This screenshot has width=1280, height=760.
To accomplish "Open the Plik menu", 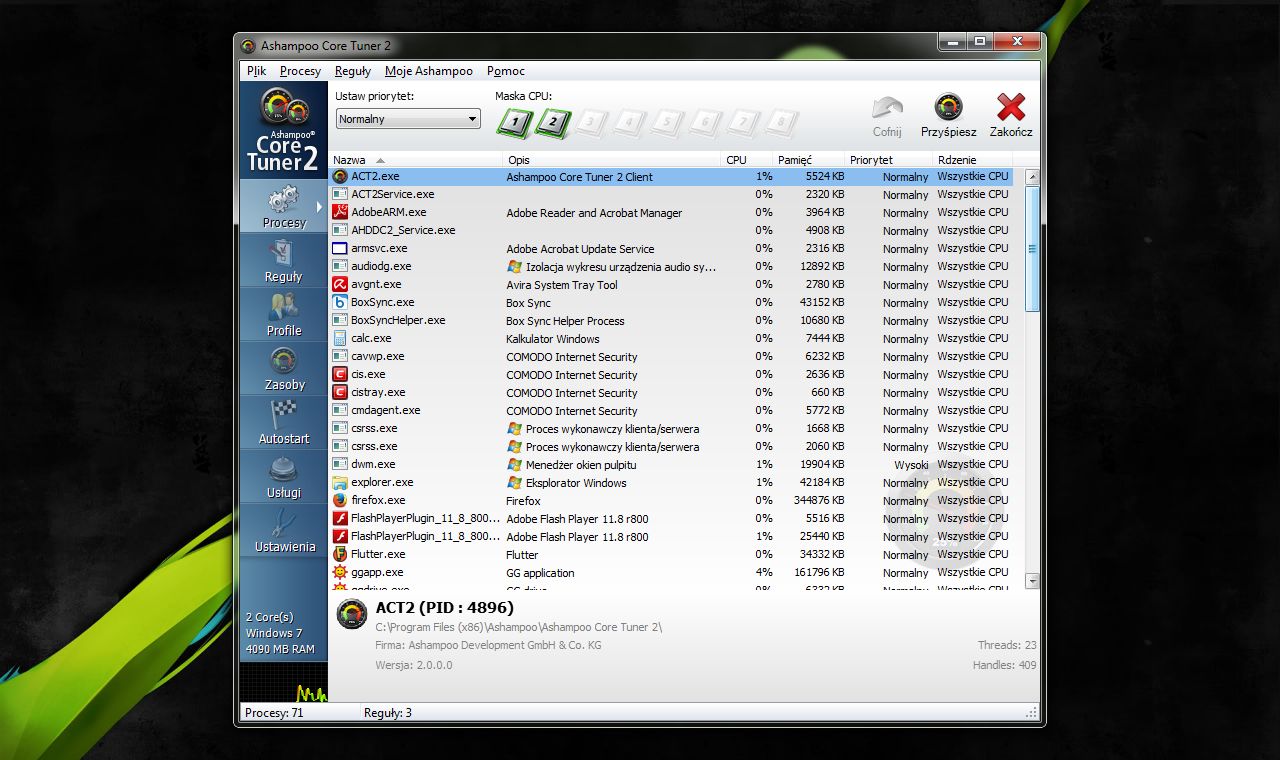I will (257, 71).
